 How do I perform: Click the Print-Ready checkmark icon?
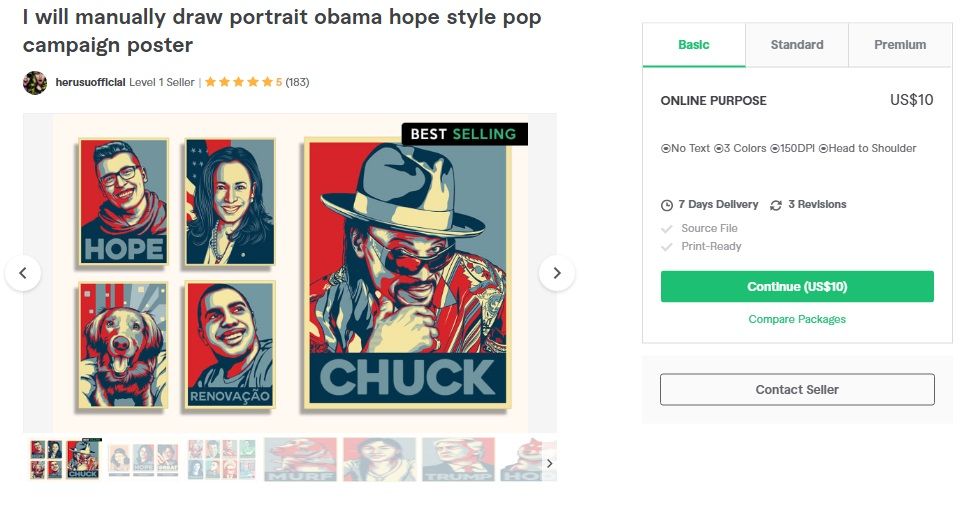667,247
